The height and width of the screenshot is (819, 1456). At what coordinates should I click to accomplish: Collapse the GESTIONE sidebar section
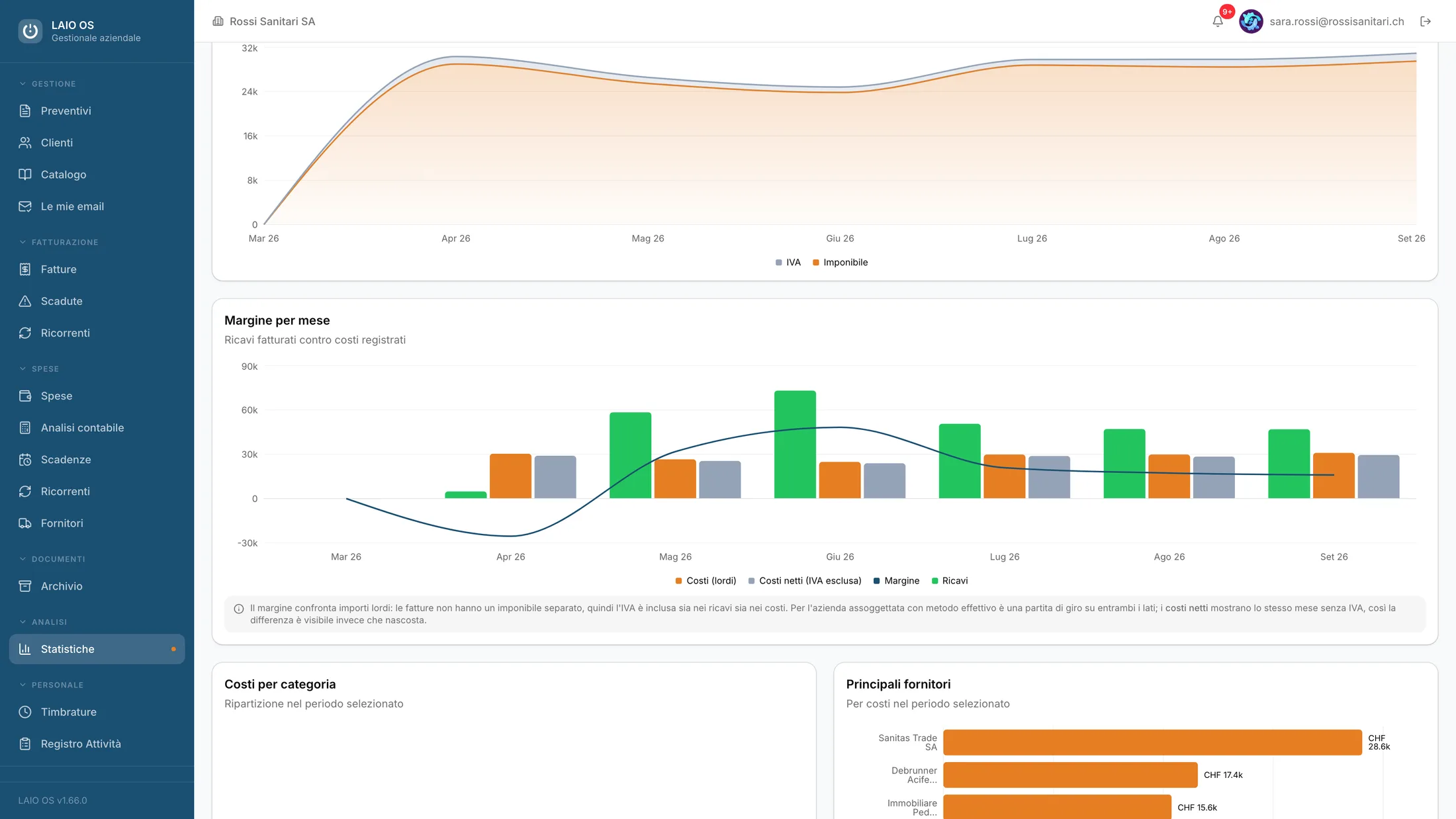[48, 83]
